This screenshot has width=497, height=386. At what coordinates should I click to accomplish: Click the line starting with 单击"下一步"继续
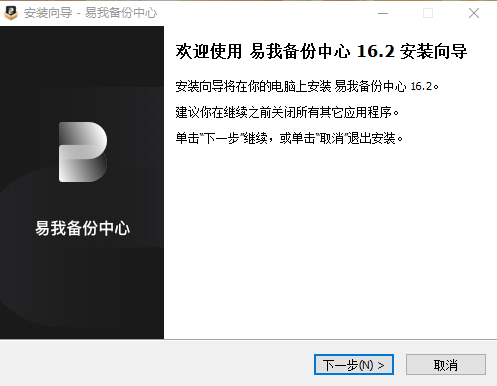[289, 138]
